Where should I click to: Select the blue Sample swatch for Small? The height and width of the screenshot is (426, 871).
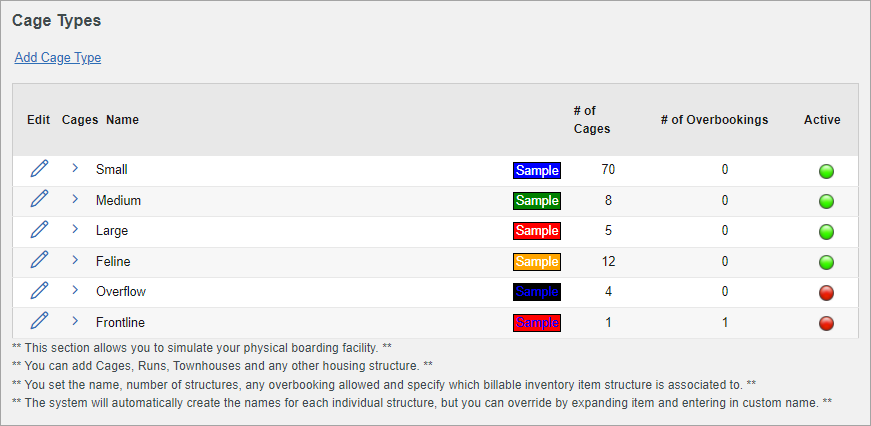pyautogui.click(x=537, y=171)
